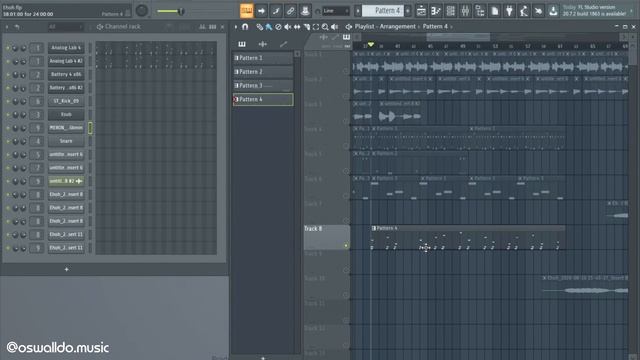
Task: Open the Analog Lab 4 channel button
Action: [x=66, y=48]
